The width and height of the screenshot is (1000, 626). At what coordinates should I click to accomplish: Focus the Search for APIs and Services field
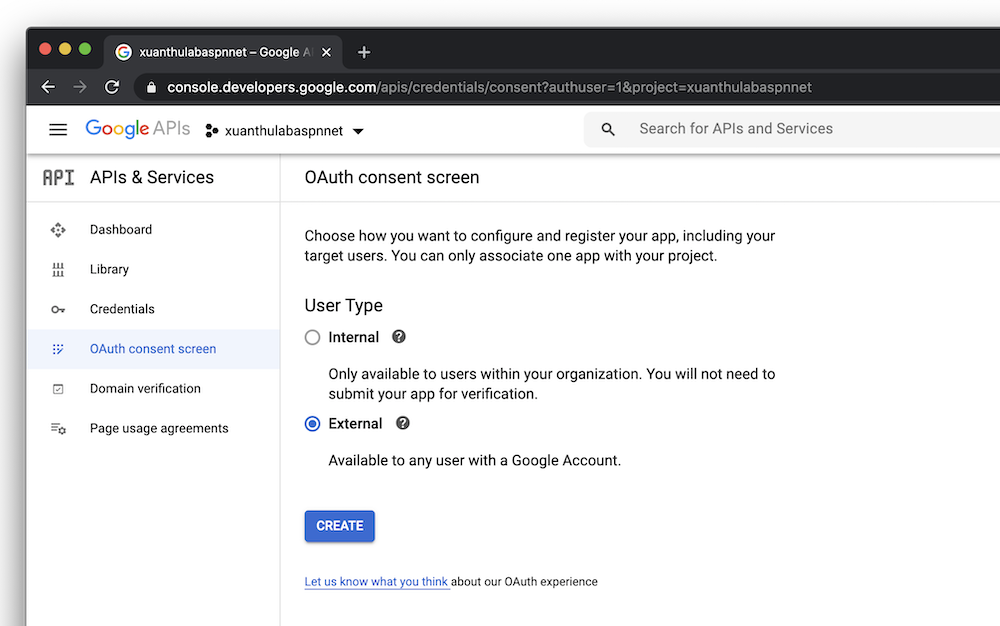[791, 129]
